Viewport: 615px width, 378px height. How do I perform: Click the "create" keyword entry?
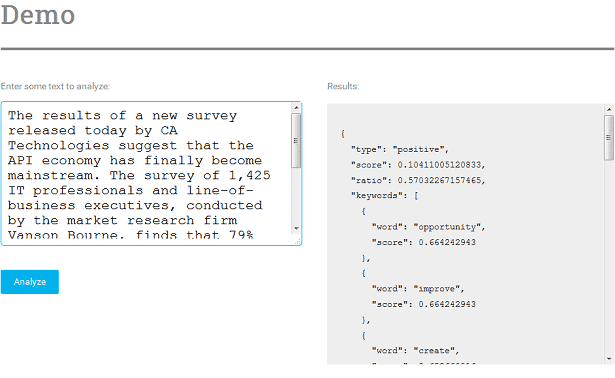(x=415, y=351)
